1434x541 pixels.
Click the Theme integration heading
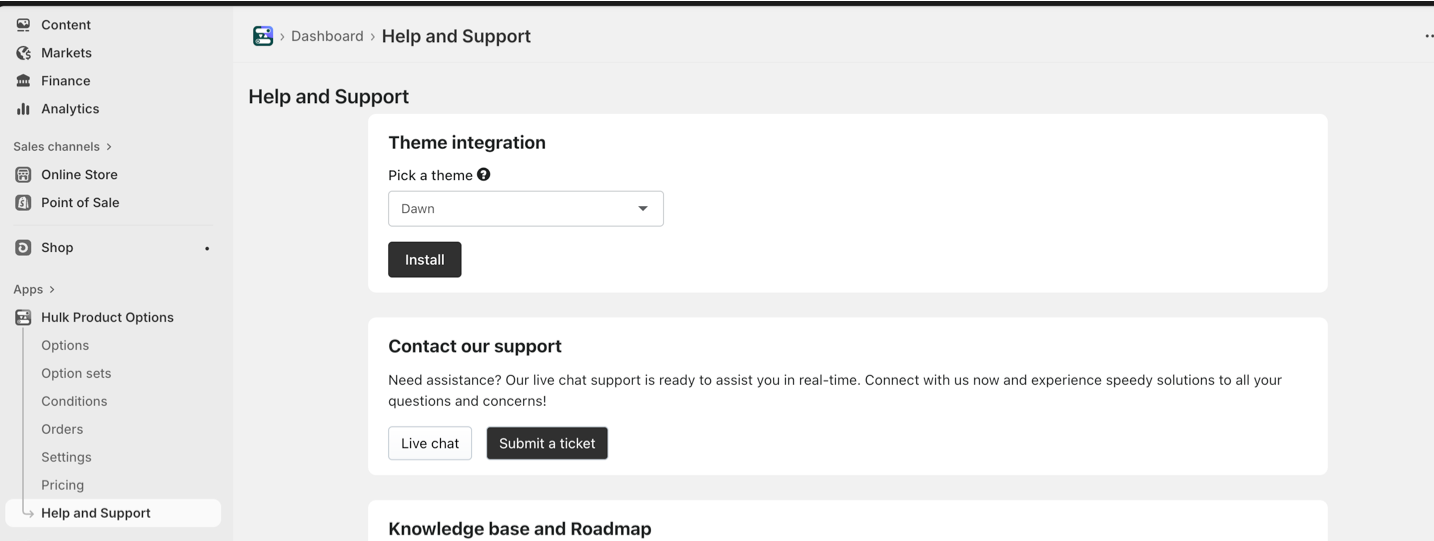point(467,143)
